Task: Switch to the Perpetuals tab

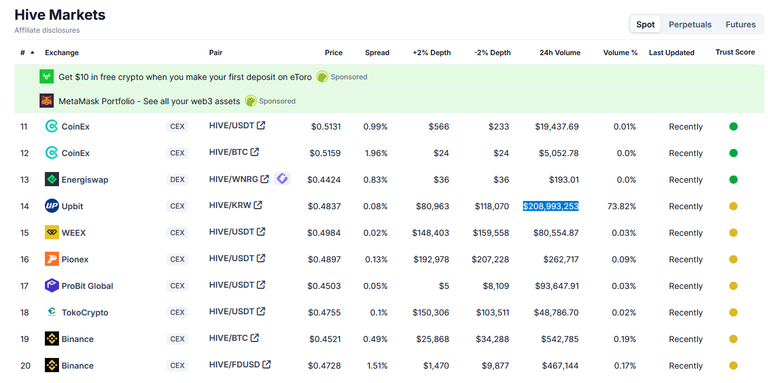Action: [x=690, y=24]
